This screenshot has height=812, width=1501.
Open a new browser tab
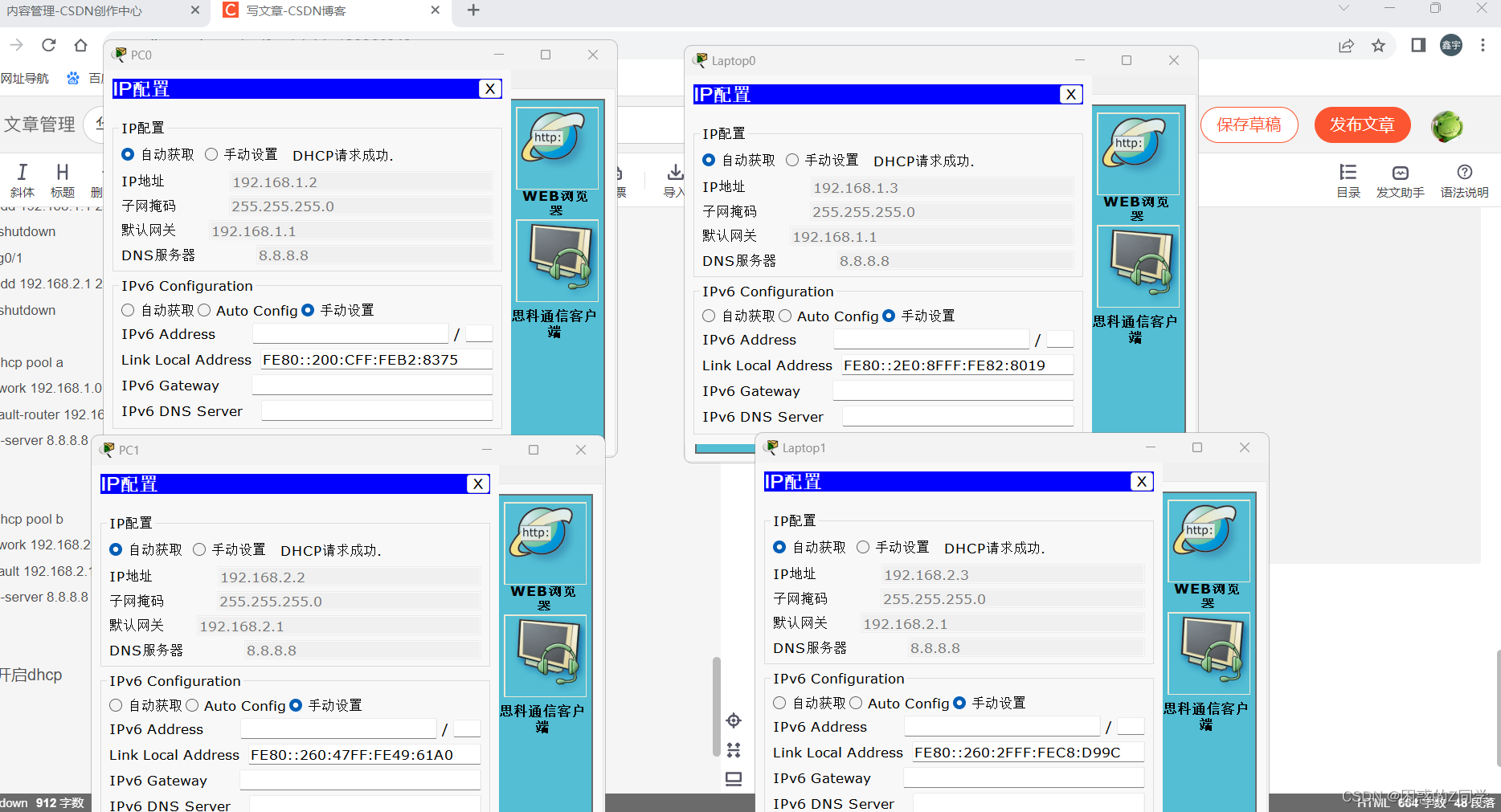[x=473, y=10]
